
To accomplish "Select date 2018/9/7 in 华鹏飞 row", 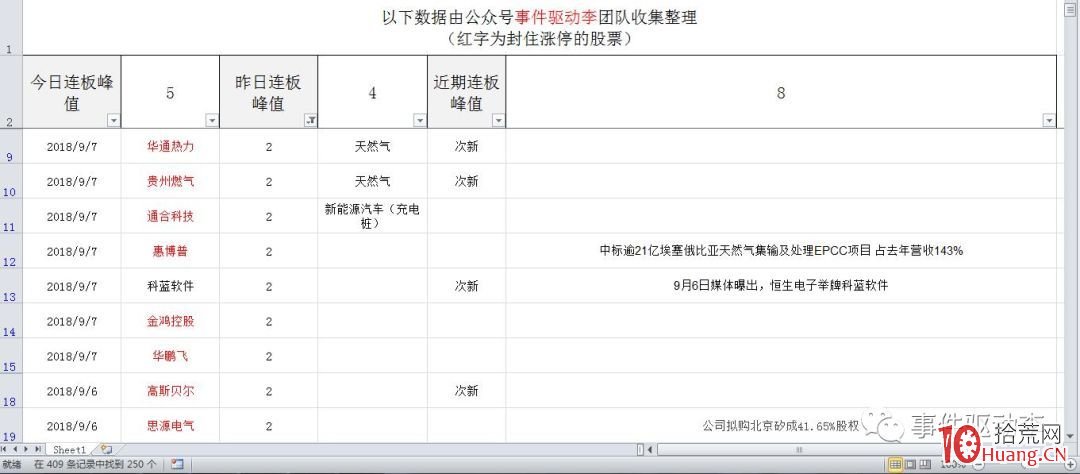I will click(72, 356).
